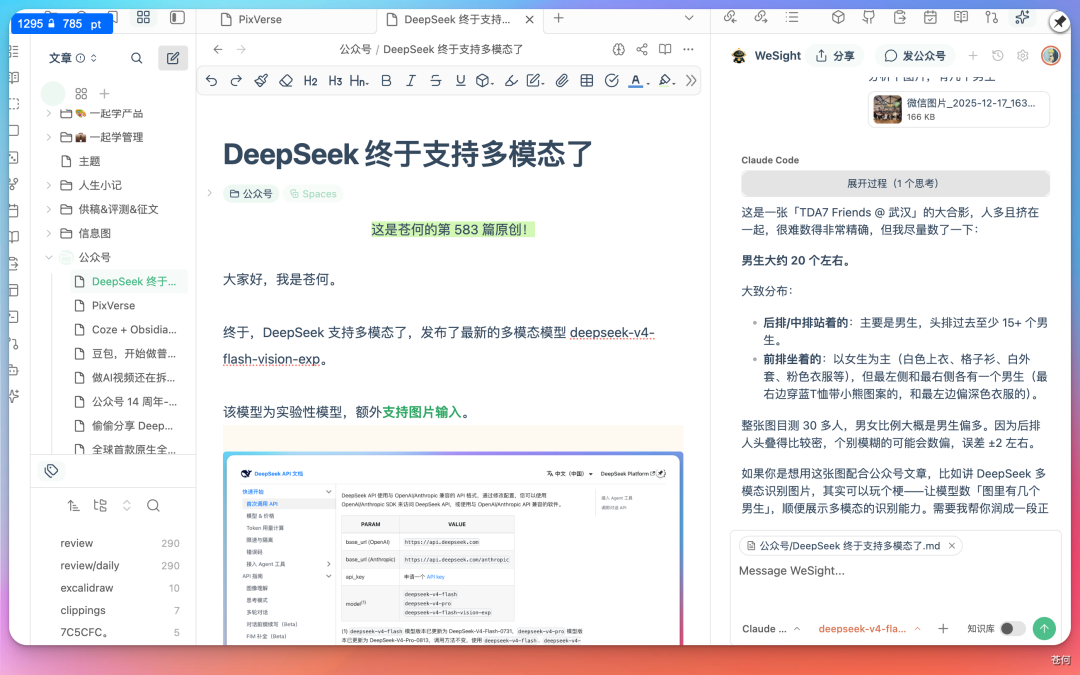Toggle nested tags tree view icon
The height and width of the screenshot is (675, 1080).
pyautogui.click(x=101, y=506)
